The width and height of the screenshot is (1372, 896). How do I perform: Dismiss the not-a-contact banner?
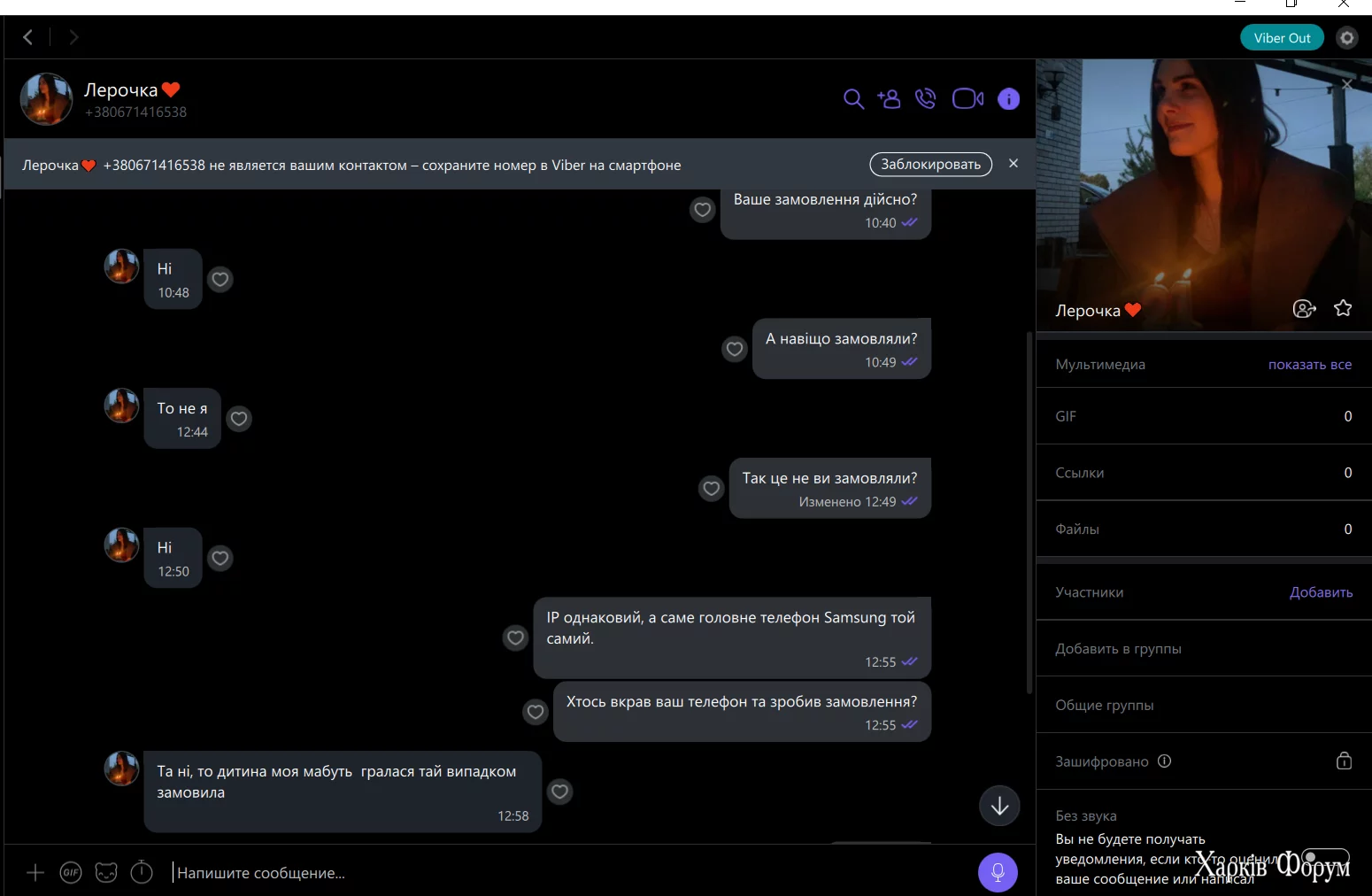pos(1014,164)
